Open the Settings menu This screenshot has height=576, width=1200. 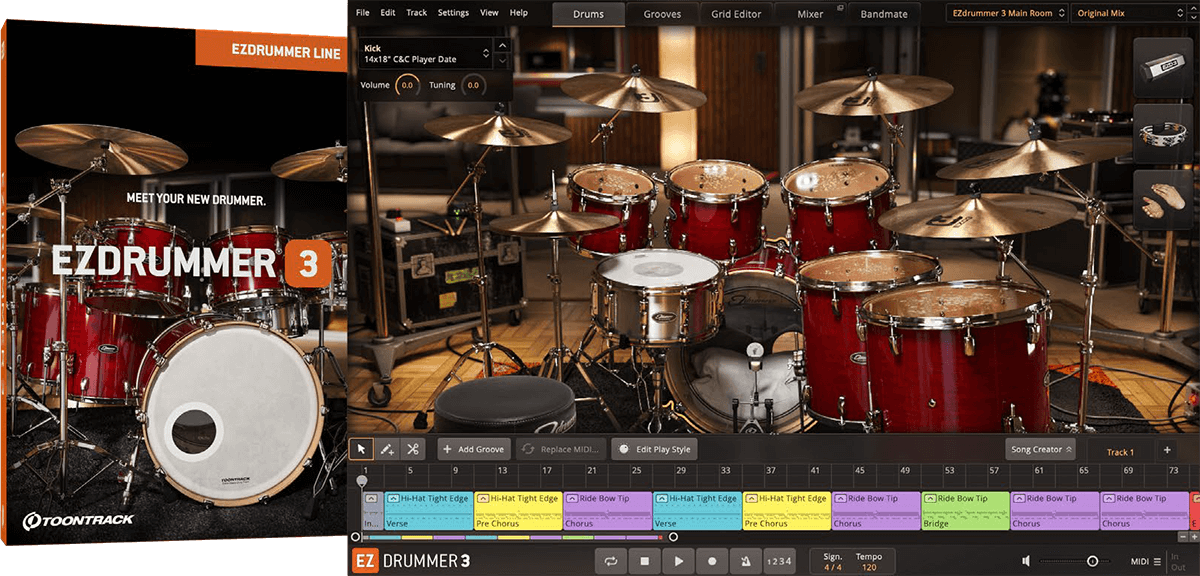pos(453,12)
